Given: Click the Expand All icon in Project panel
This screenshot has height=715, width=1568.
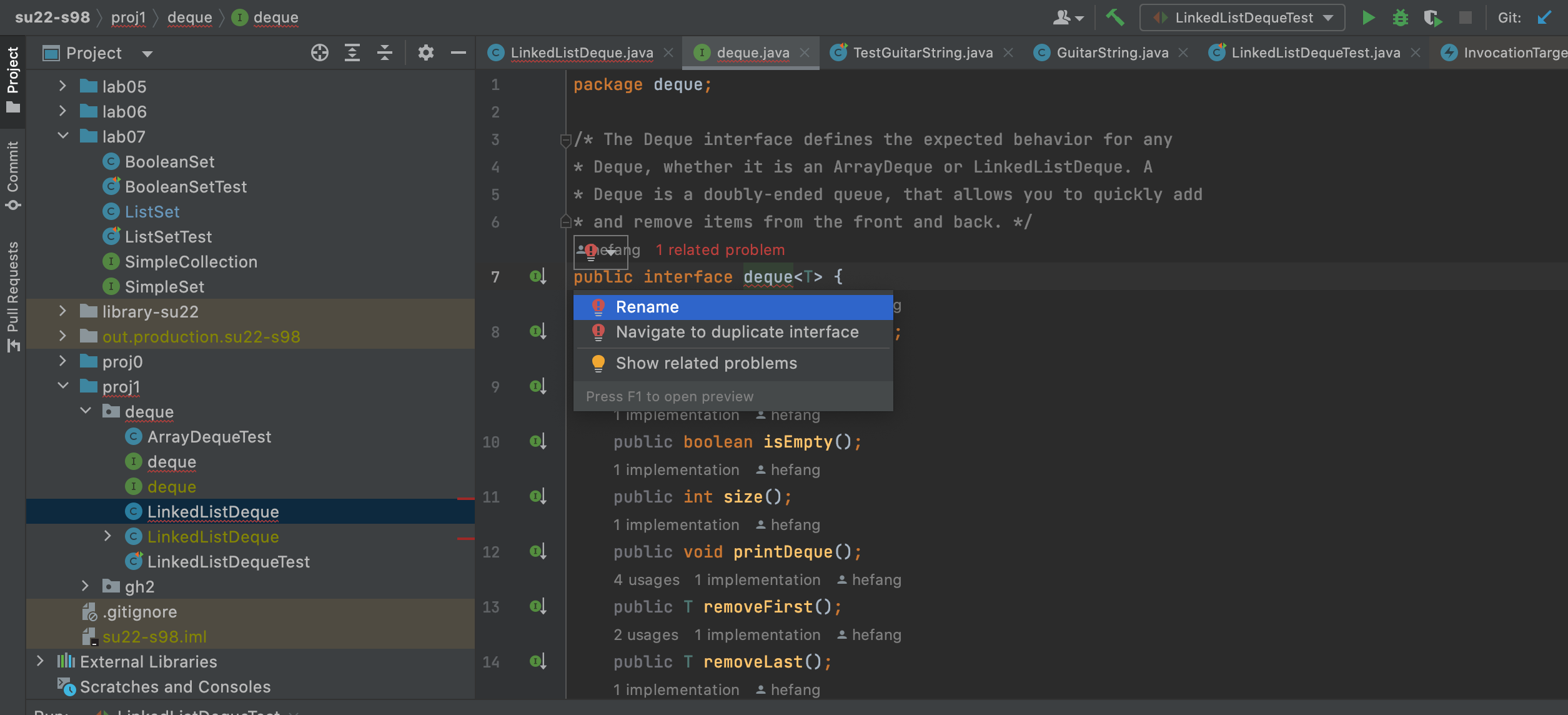Looking at the screenshot, I should 352,53.
